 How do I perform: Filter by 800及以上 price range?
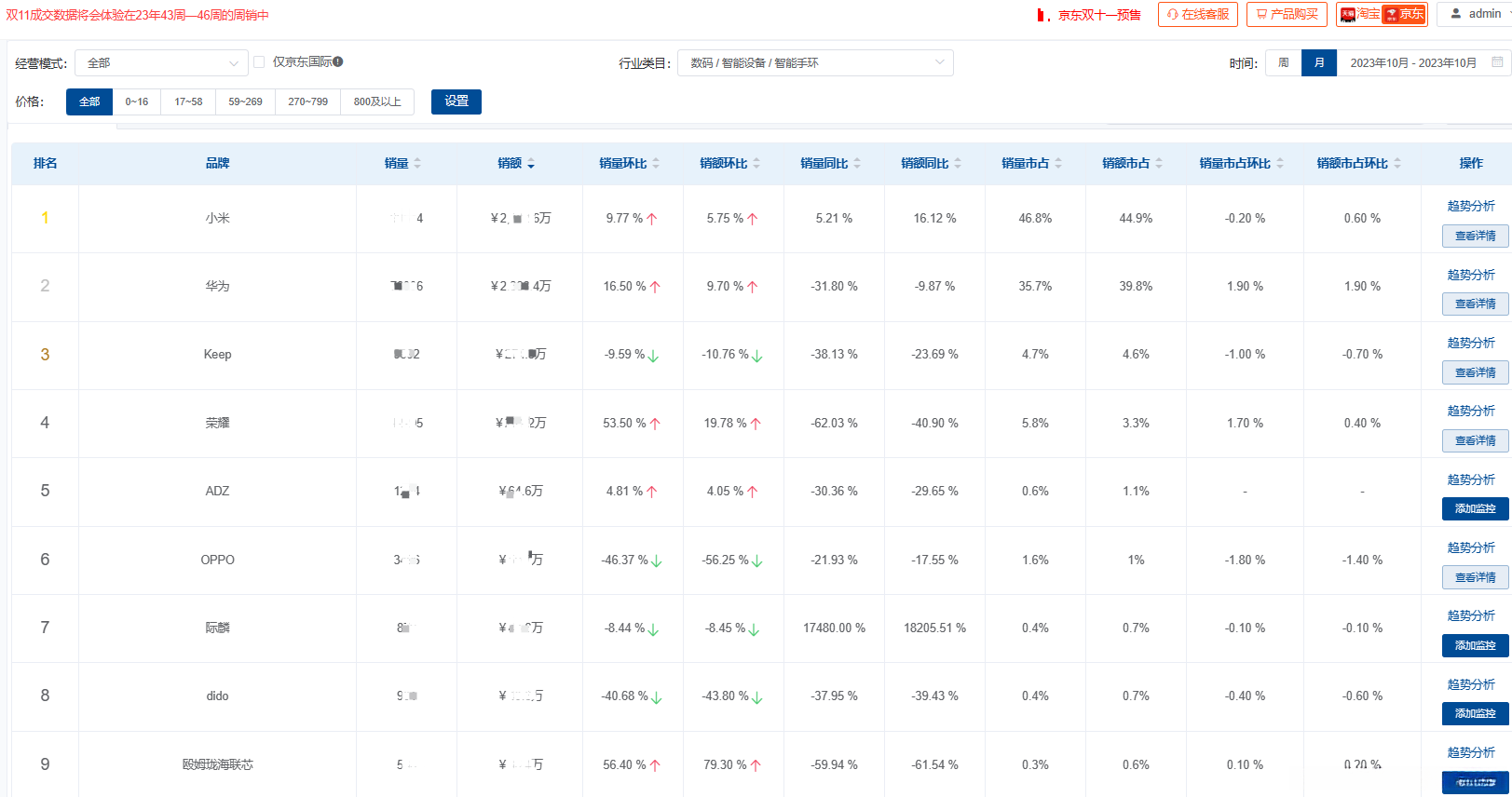tap(377, 101)
